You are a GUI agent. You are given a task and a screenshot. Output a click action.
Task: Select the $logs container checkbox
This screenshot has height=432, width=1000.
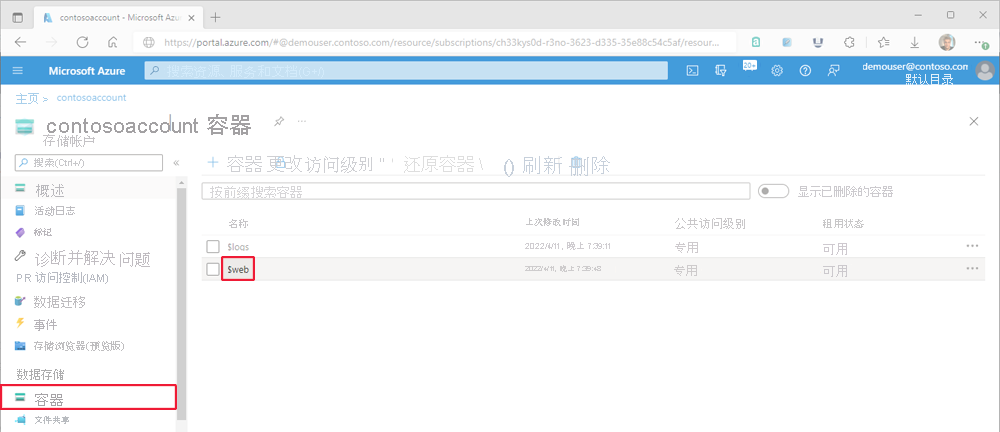coord(213,246)
